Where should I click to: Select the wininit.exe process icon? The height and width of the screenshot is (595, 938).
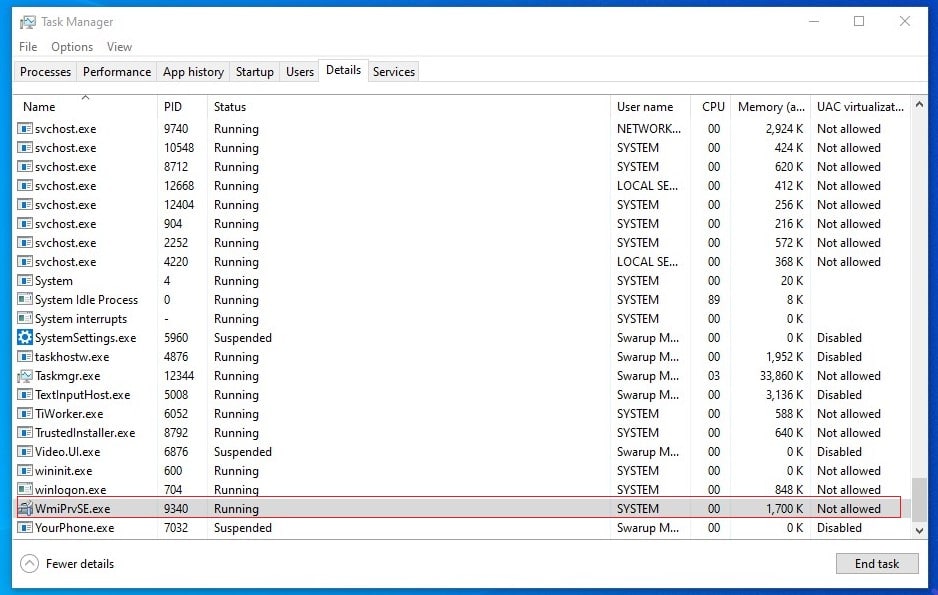pyautogui.click(x=25, y=471)
